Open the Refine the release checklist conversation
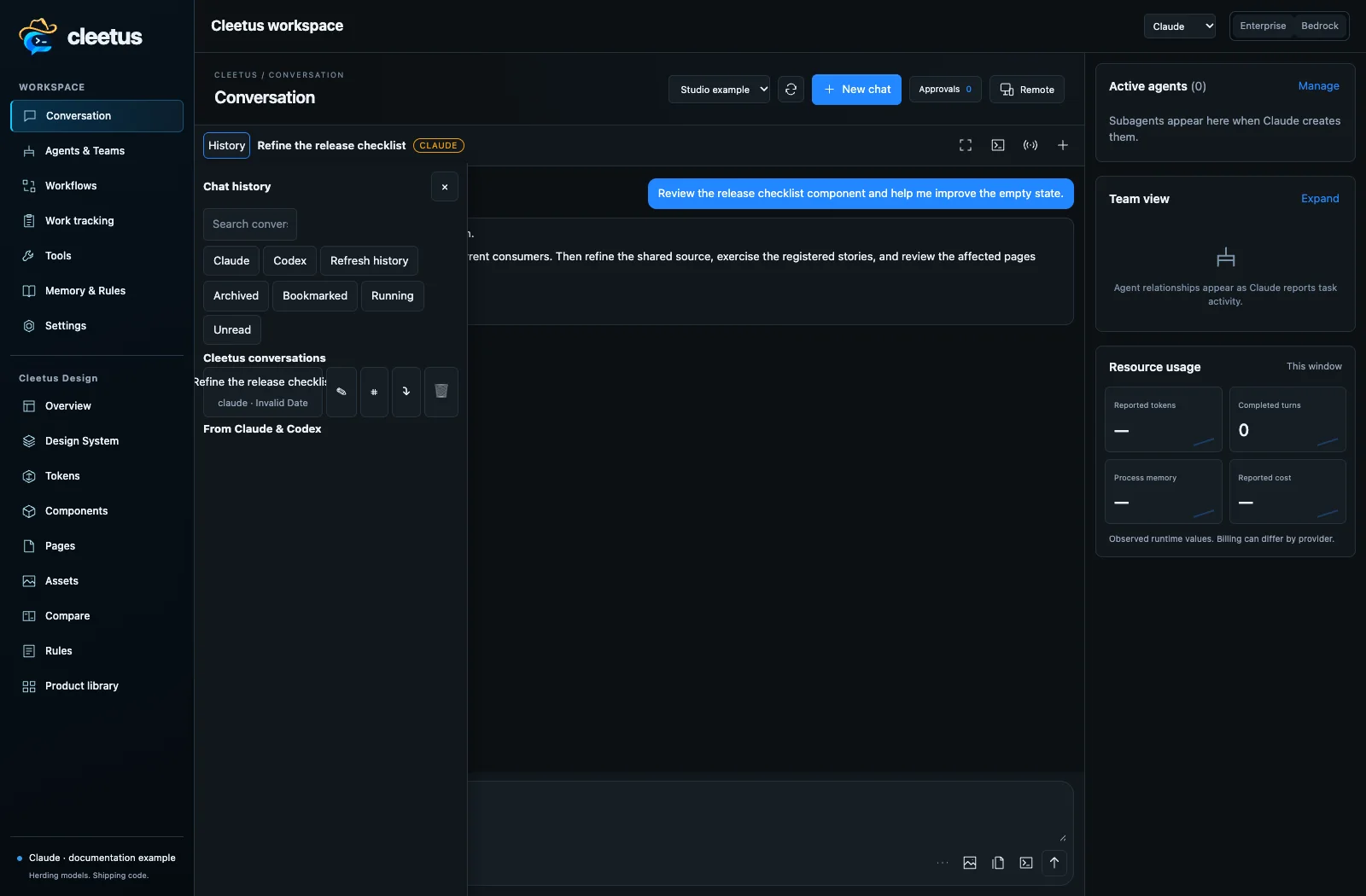The image size is (1366, 896). coord(262,392)
